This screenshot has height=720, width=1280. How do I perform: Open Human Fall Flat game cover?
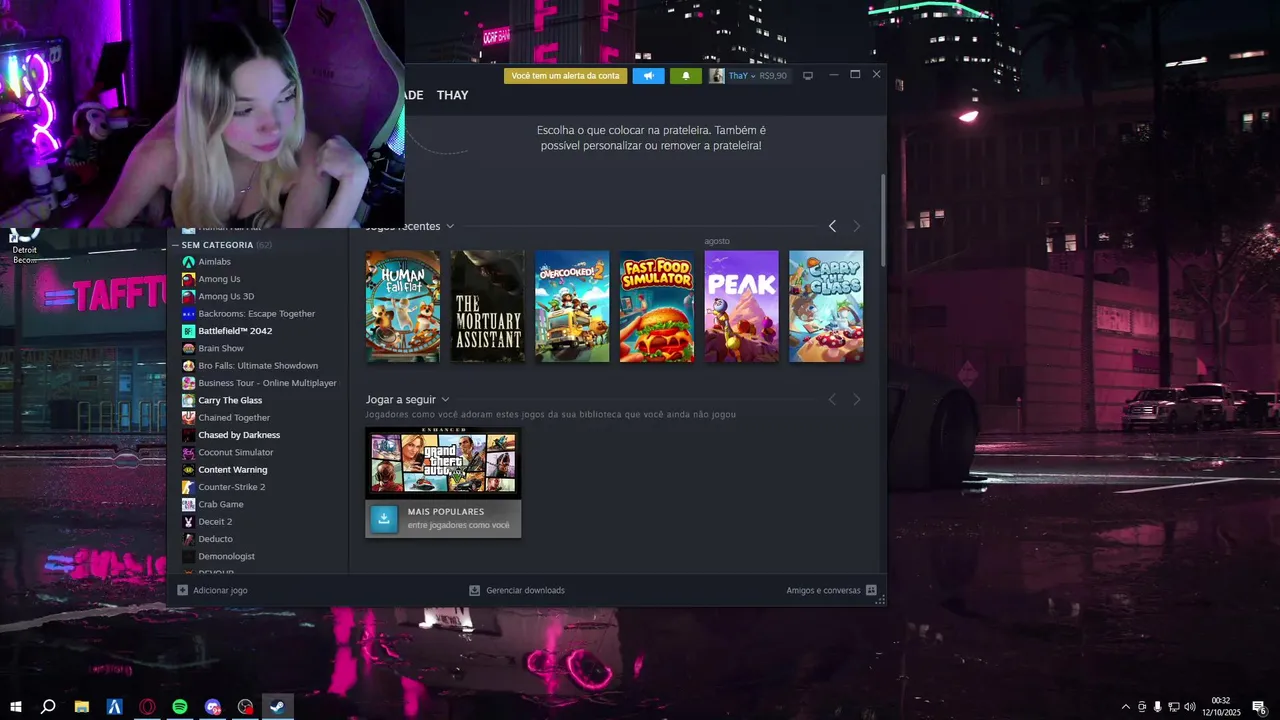(402, 306)
